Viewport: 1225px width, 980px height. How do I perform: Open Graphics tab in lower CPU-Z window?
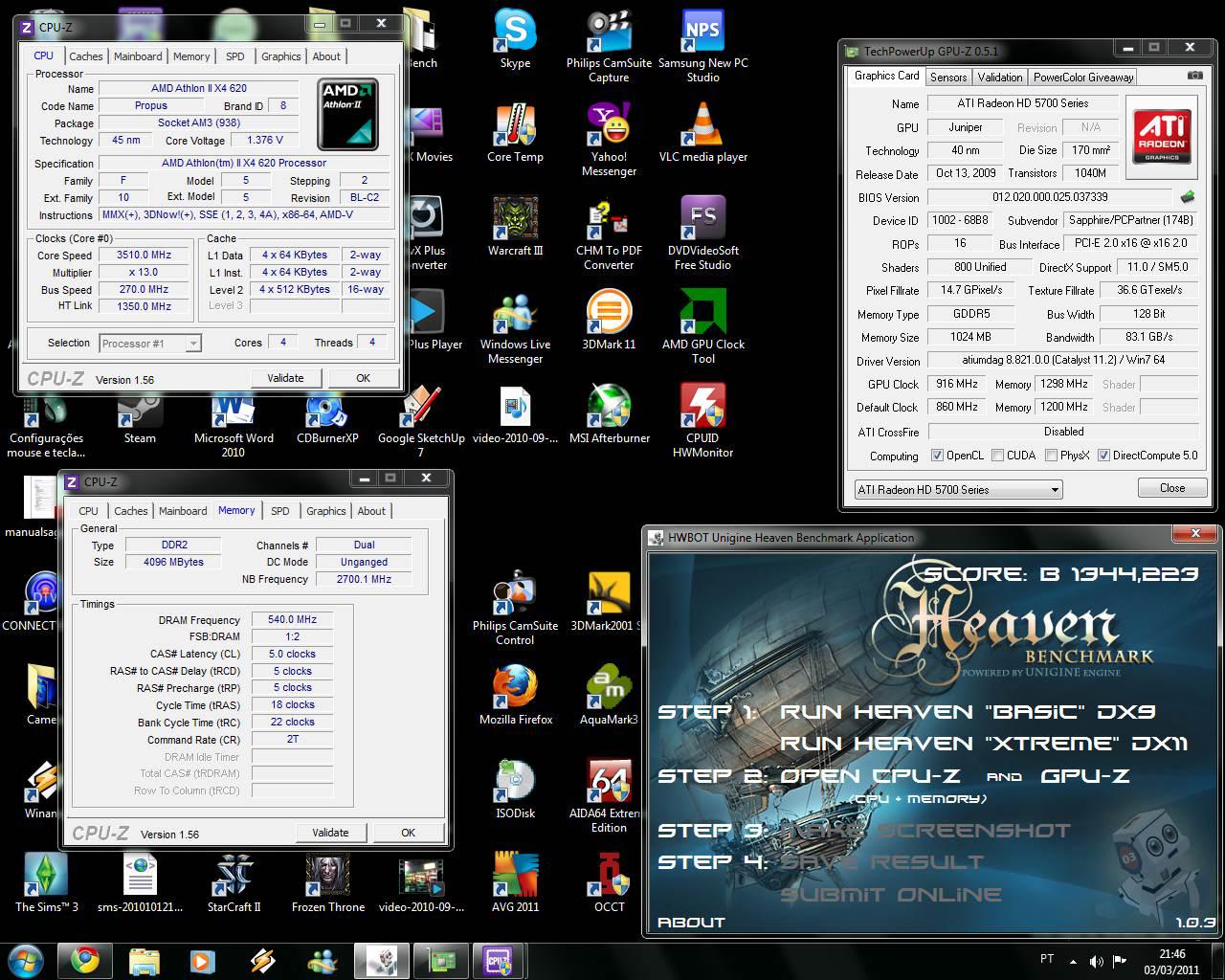click(326, 511)
